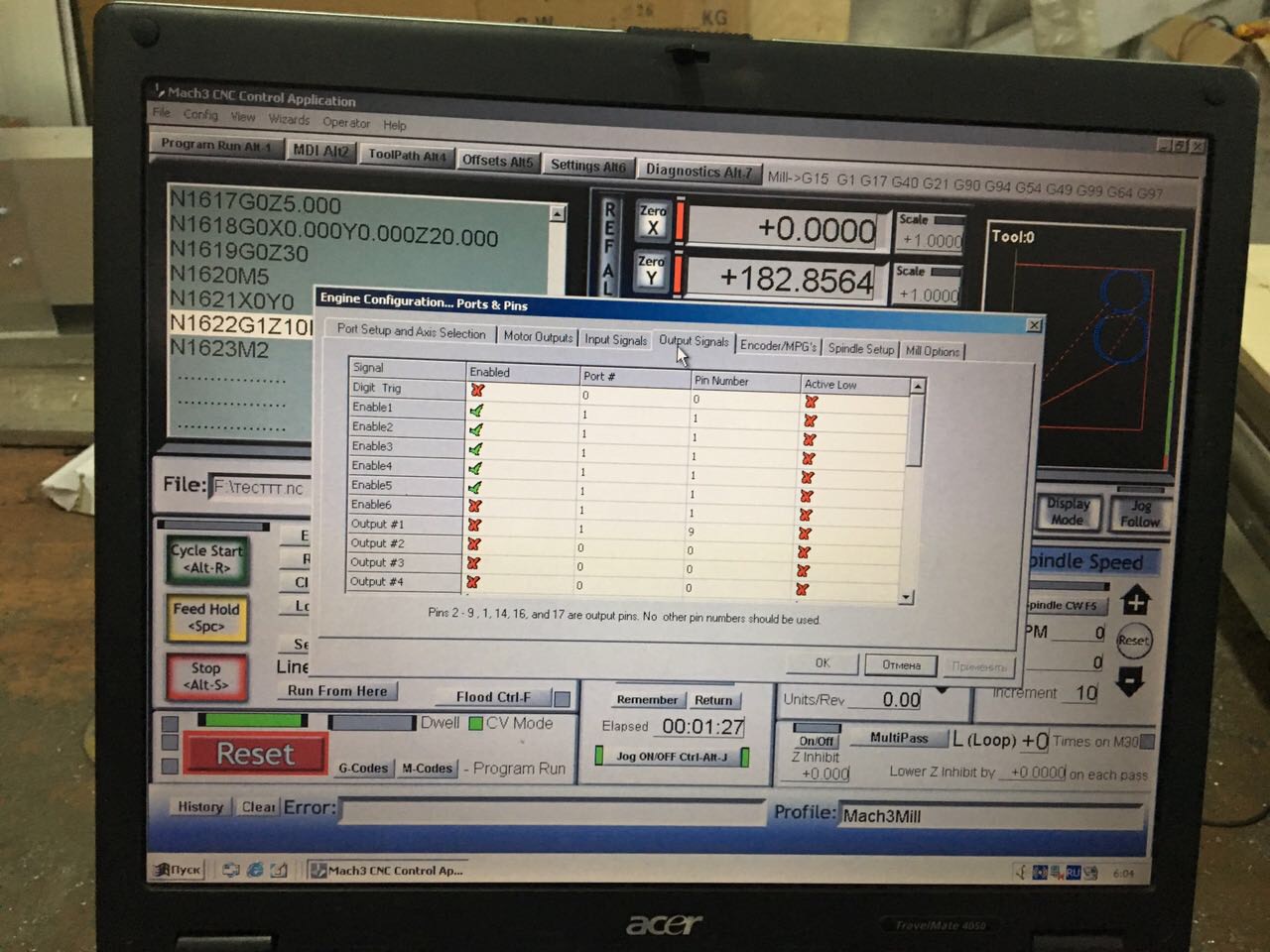This screenshot has height=952, width=1270.
Task: Click the Feed Hold Spc button
Action: [205, 617]
